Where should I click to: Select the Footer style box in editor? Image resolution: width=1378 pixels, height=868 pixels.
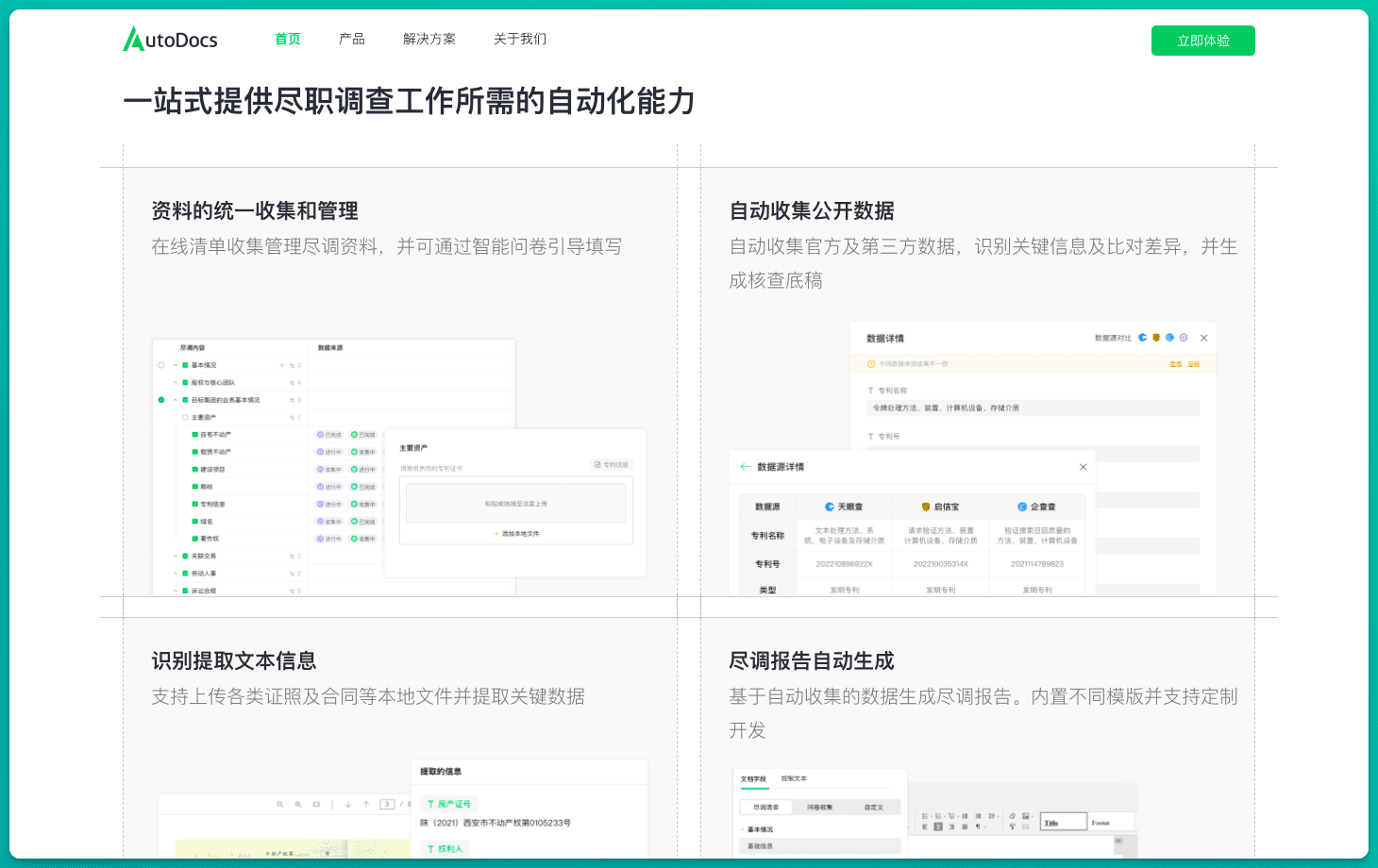click(x=1112, y=823)
